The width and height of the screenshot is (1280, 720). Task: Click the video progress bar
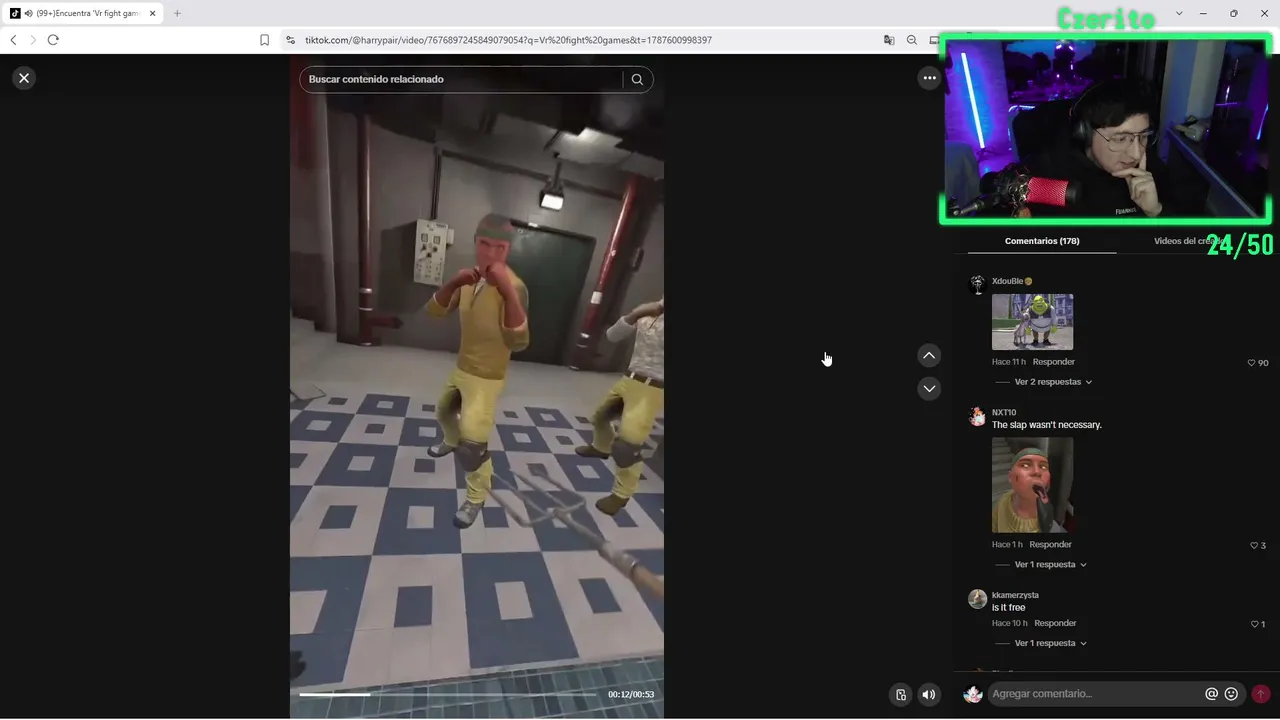(448, 694)
